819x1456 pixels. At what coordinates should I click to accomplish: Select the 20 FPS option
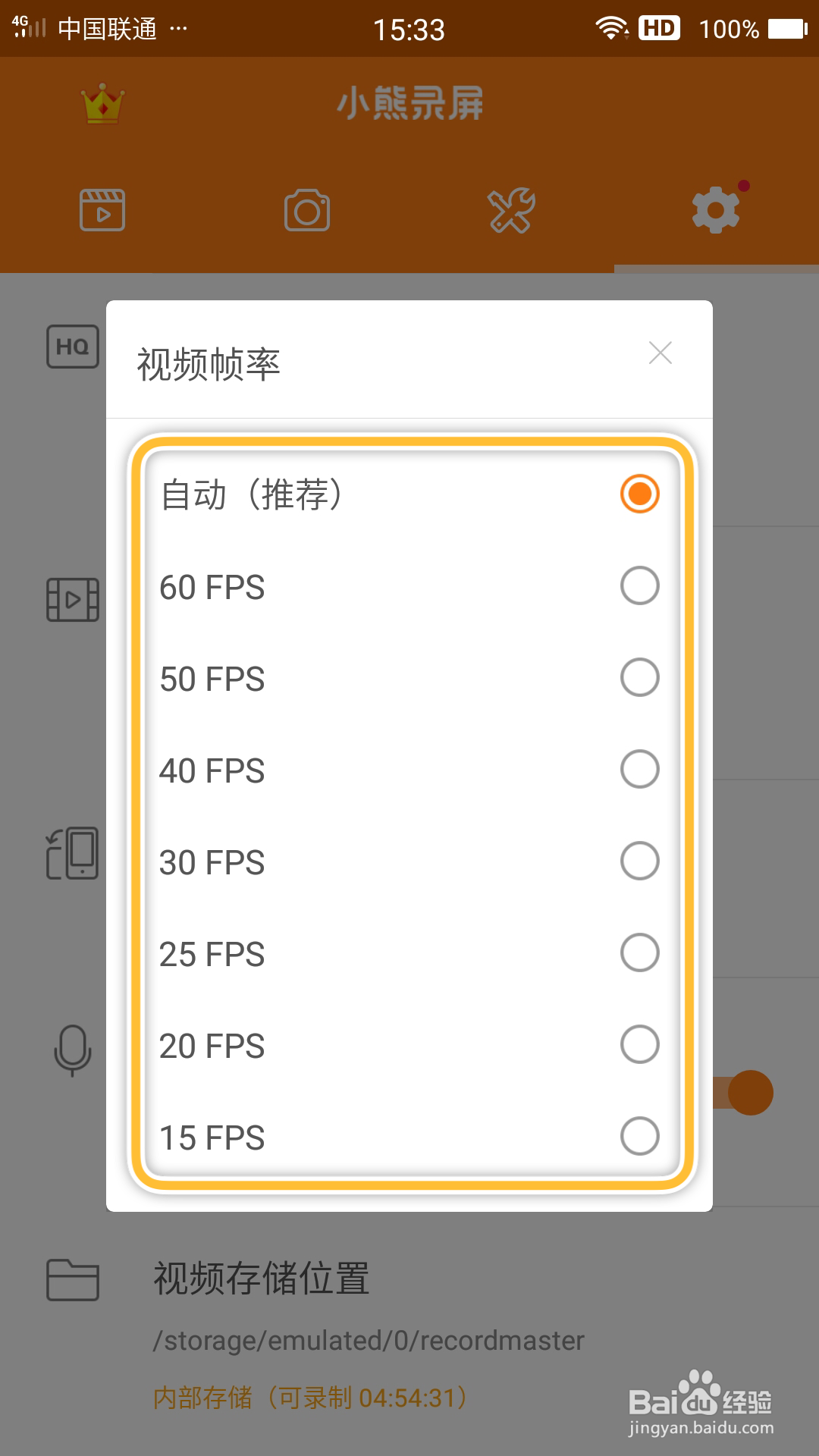point(639,1045)
